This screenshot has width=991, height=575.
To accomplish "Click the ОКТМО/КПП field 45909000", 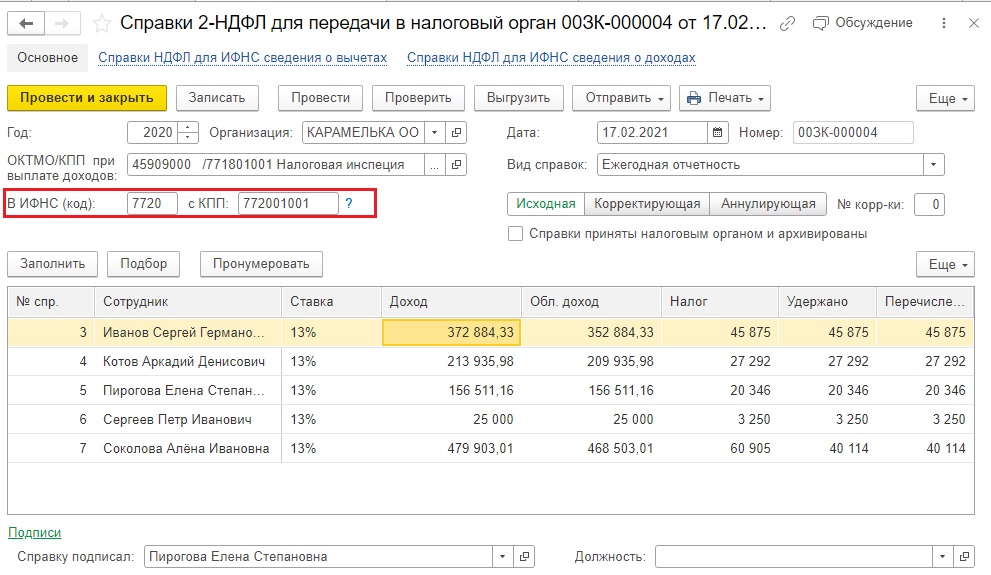I will 276,165.
